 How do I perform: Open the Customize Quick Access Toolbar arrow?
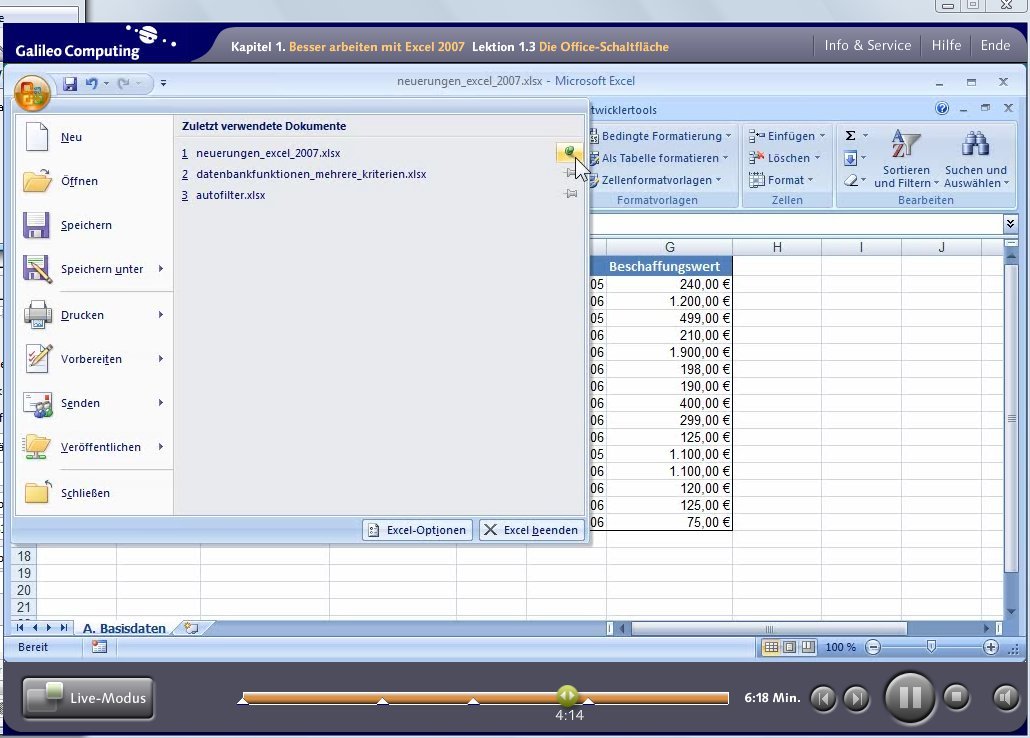click(x=163, y=83)
